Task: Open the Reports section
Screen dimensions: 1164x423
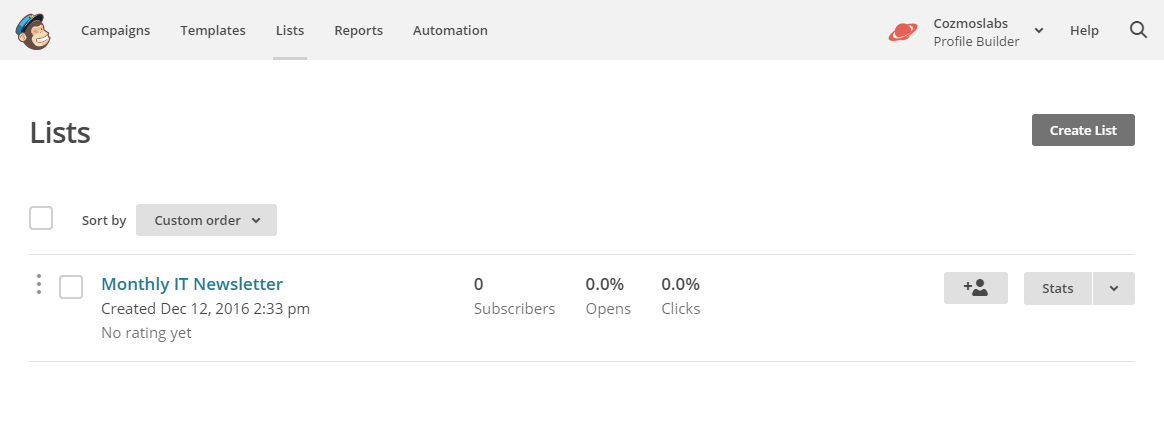Action: click(x=359, y=30)
